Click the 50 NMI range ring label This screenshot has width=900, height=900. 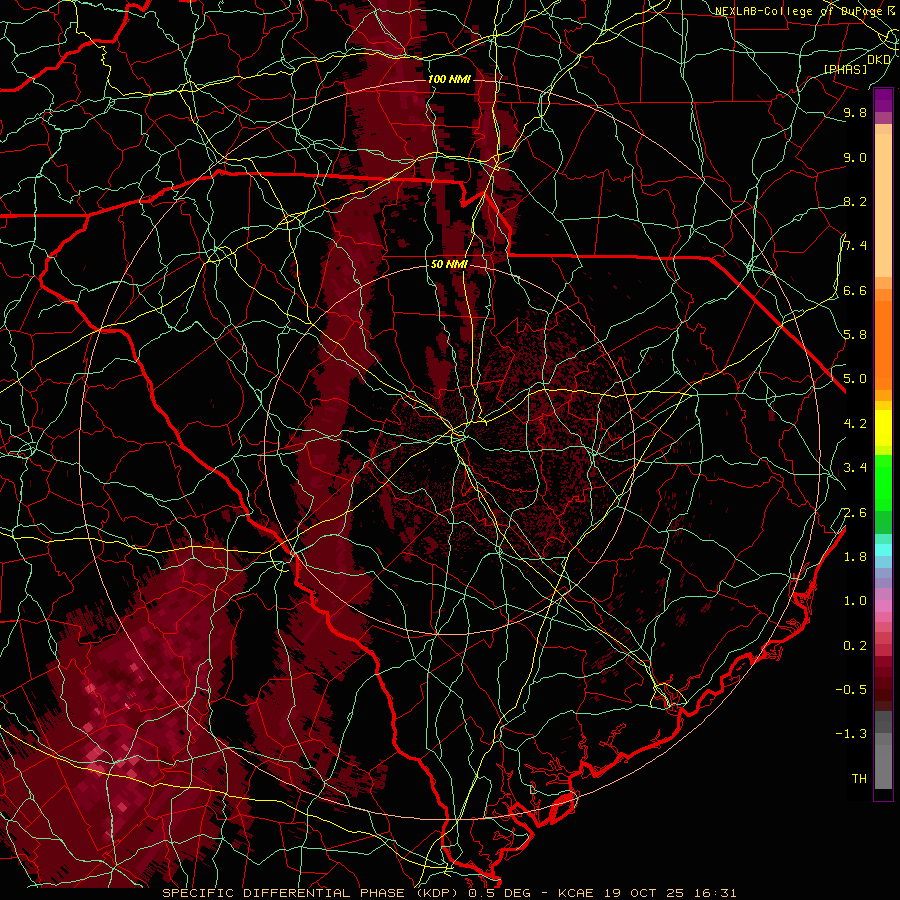[x=449, y=264]
